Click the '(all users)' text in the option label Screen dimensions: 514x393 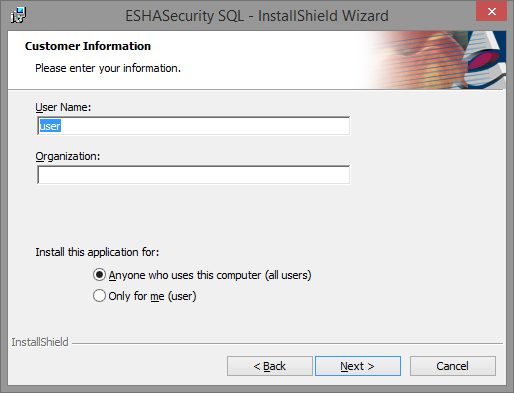[288, 275]
